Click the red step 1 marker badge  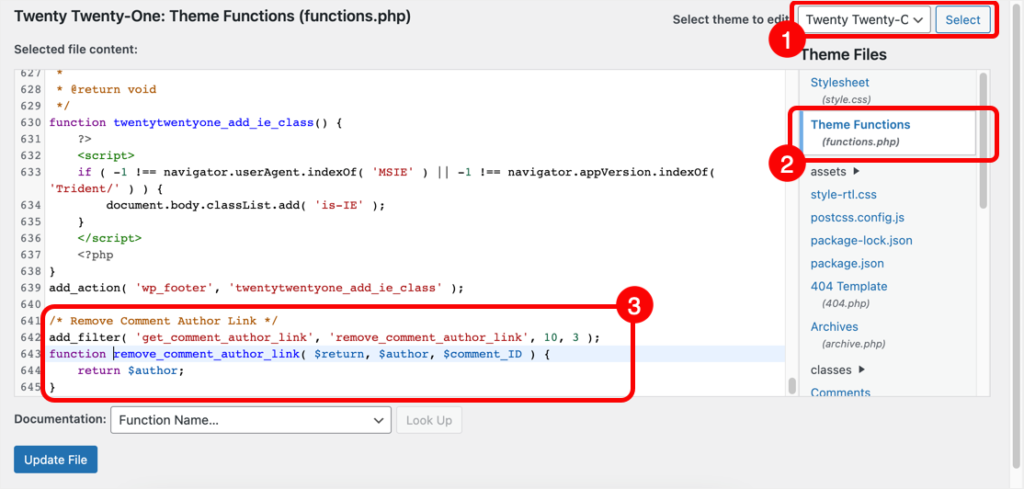point(786,42)
